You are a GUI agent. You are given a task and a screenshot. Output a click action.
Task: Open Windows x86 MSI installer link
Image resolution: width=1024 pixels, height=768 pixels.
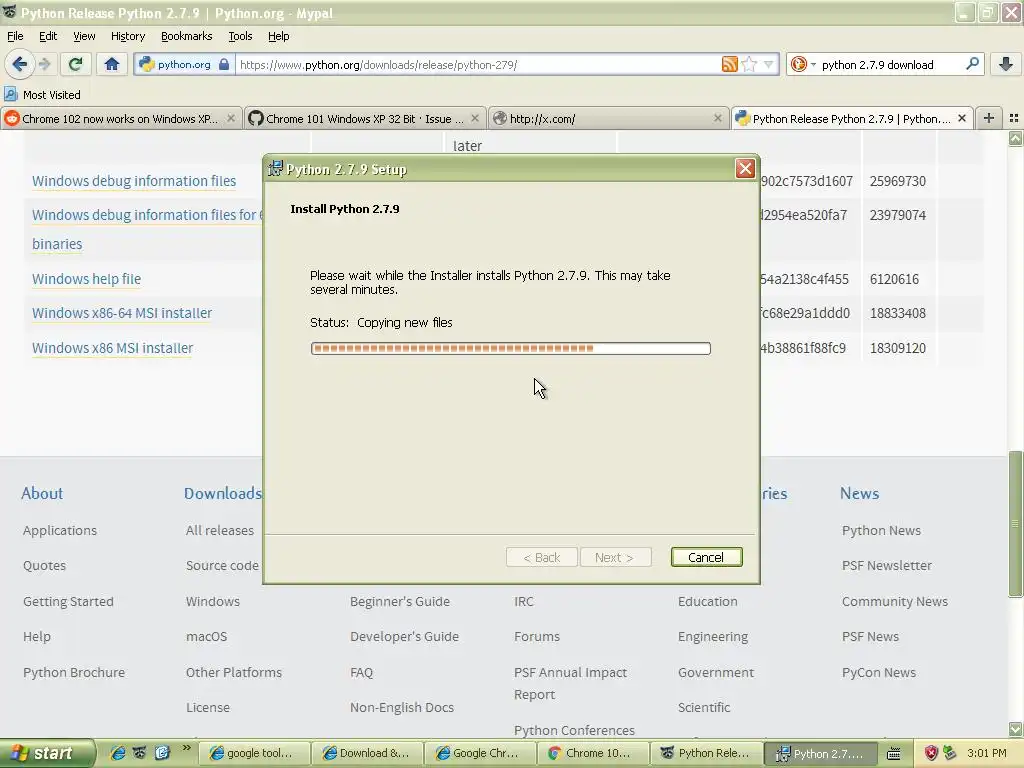click(112, 348)
